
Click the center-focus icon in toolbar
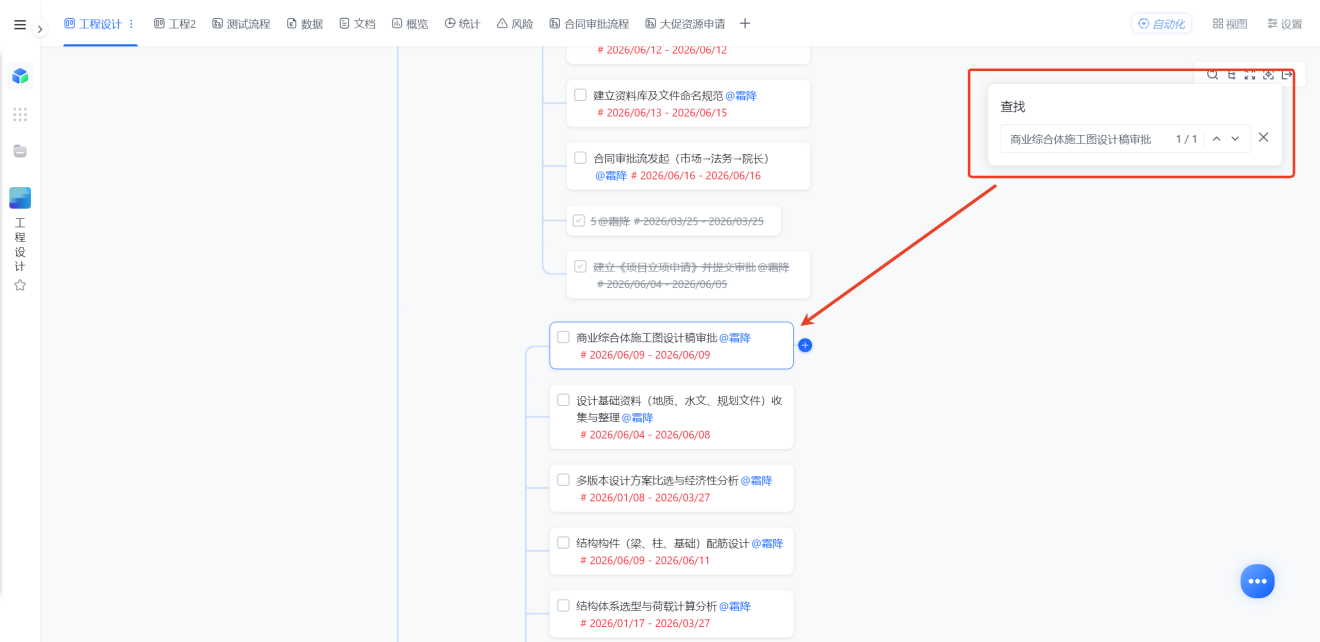coord(1269,75)
